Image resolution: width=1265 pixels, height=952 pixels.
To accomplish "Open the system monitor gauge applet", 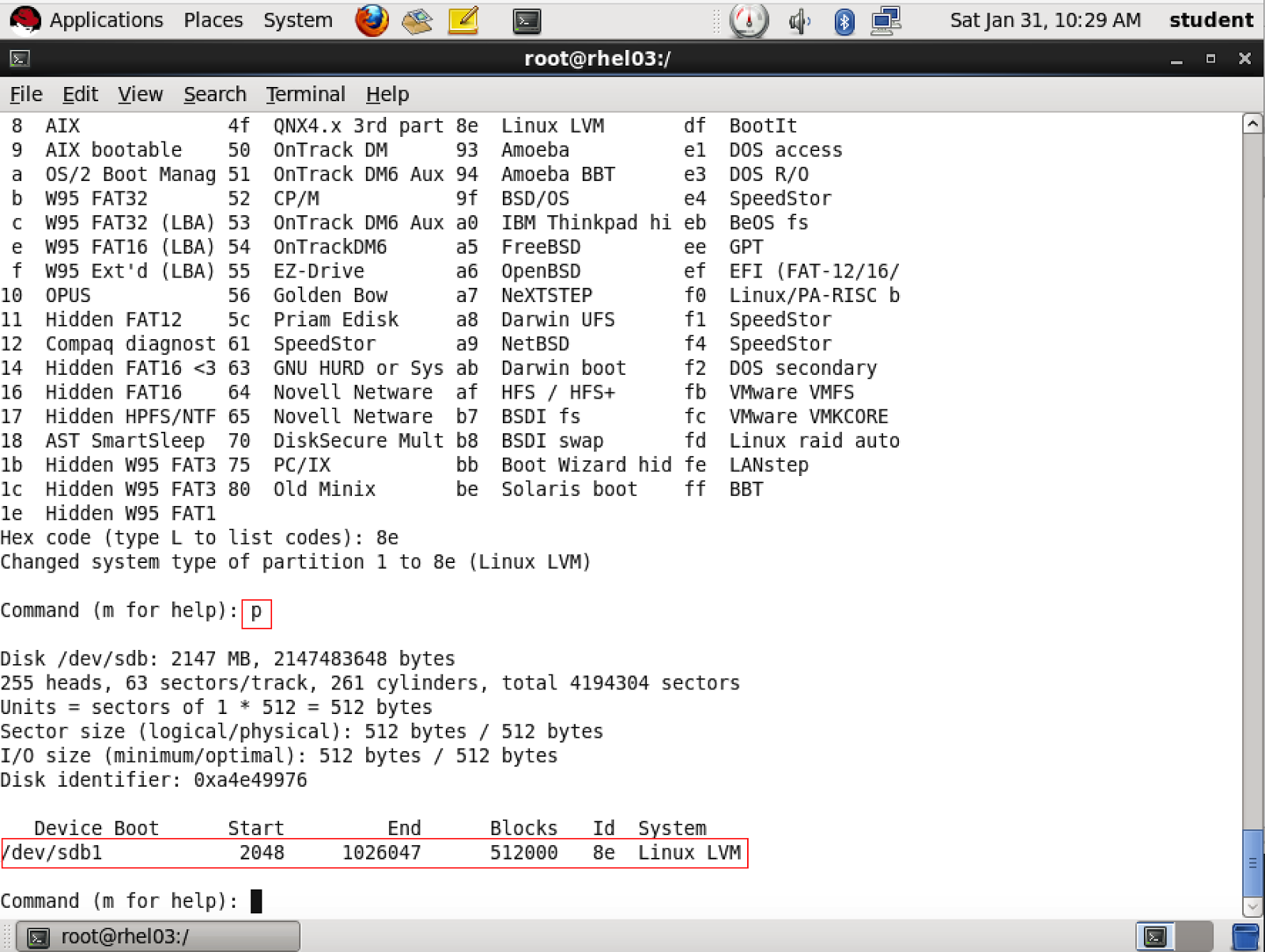I will [x=748, y=21].
